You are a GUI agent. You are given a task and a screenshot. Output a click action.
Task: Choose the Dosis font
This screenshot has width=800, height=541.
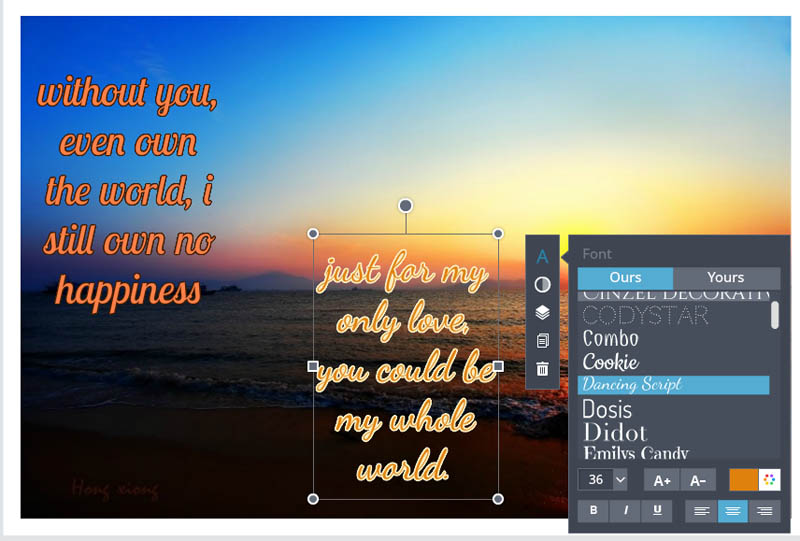pyautogui.click(x=607, y=409)
